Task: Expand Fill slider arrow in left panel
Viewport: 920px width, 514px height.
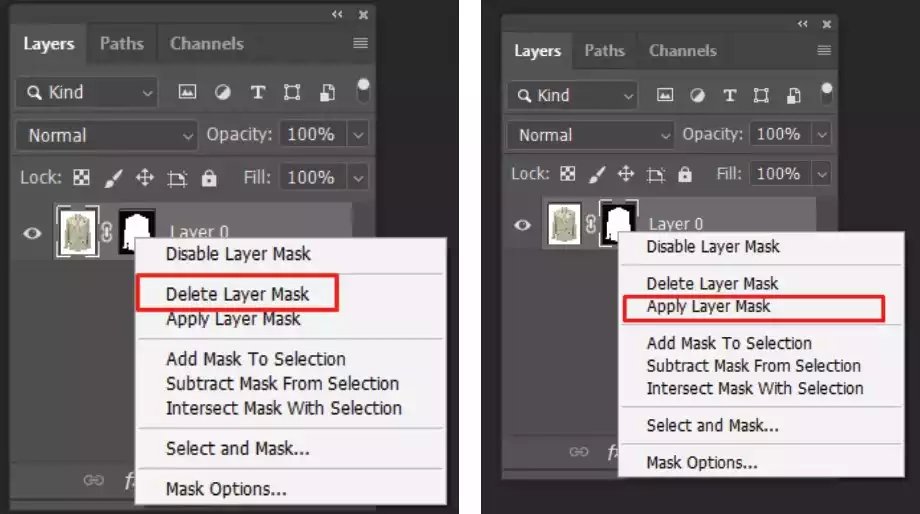Action: [358, 178]
